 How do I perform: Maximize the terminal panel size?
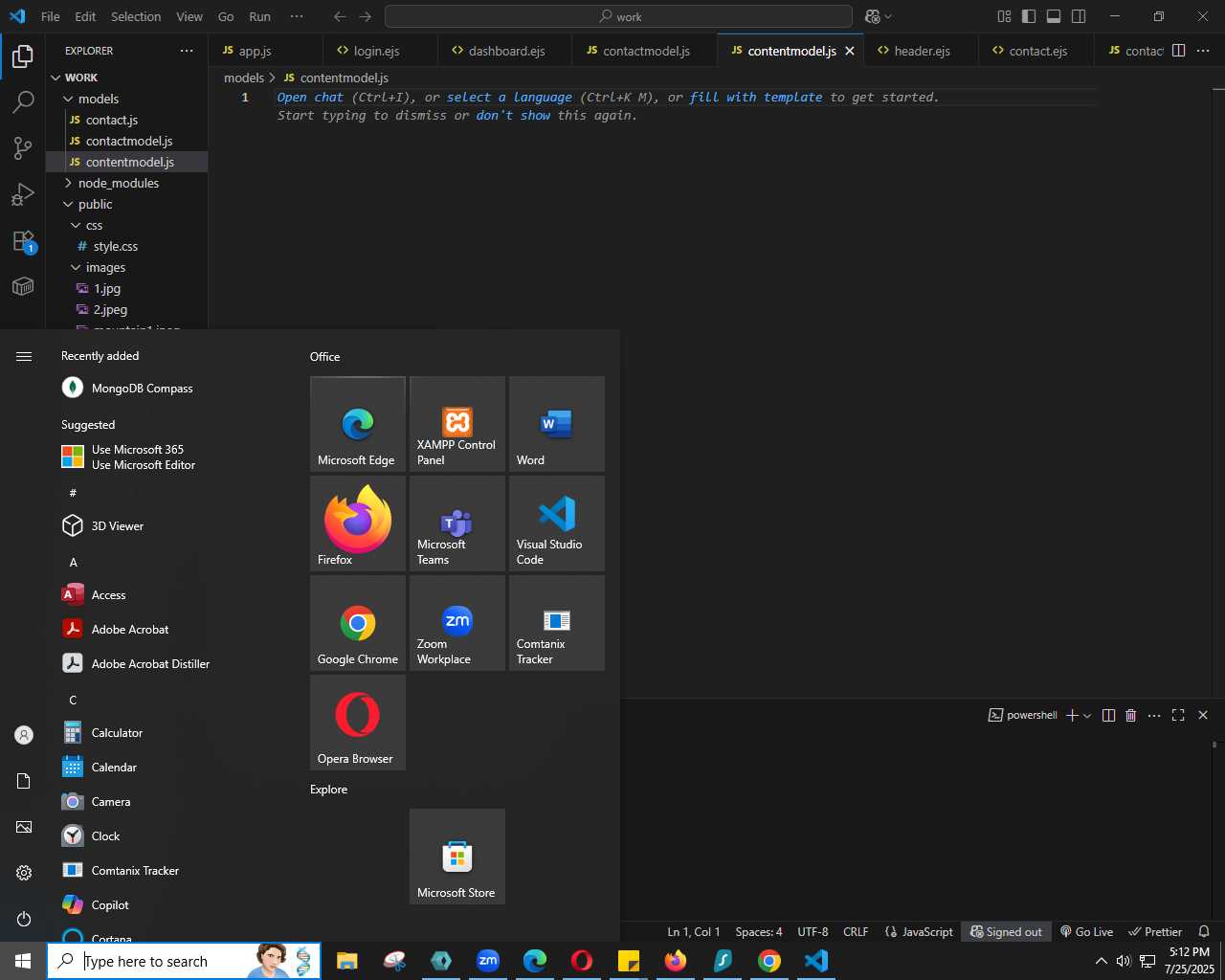(x=1178, y=715)
